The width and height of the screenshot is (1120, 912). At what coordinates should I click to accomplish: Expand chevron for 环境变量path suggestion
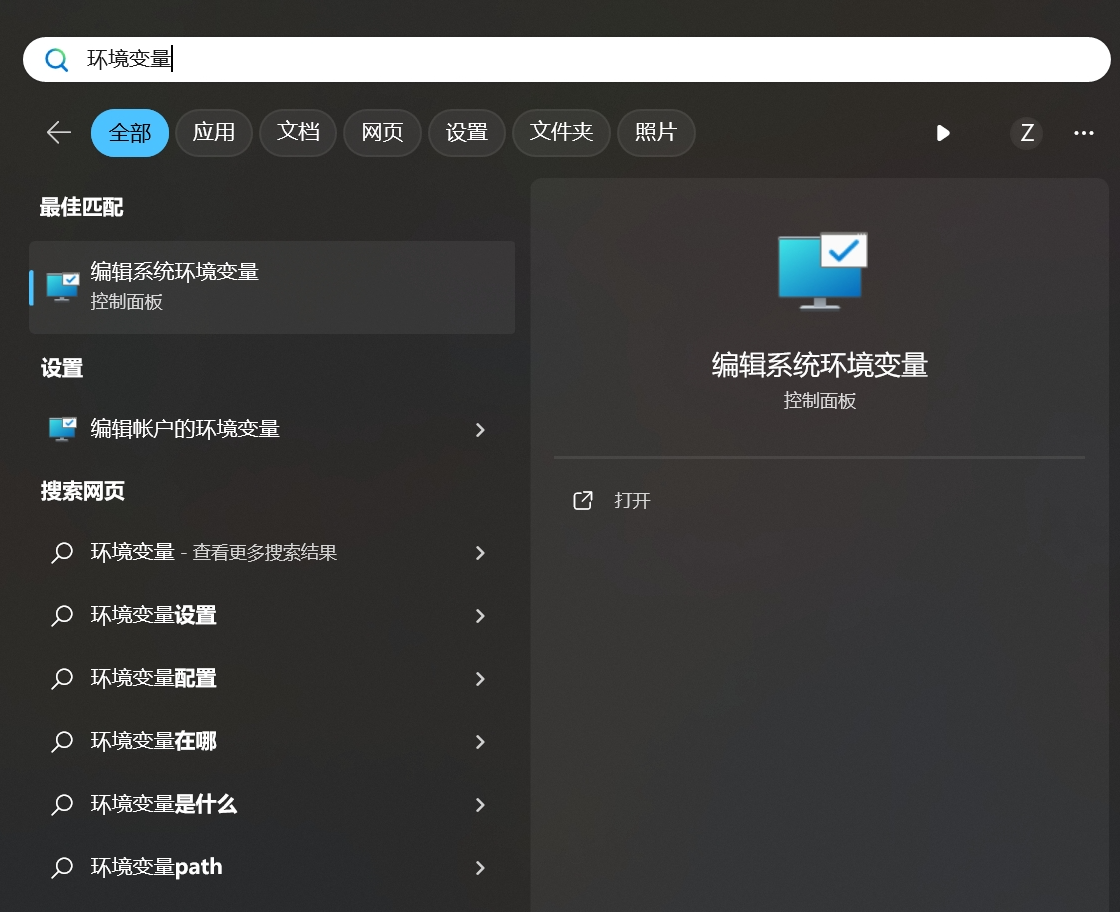click(480, 868)
